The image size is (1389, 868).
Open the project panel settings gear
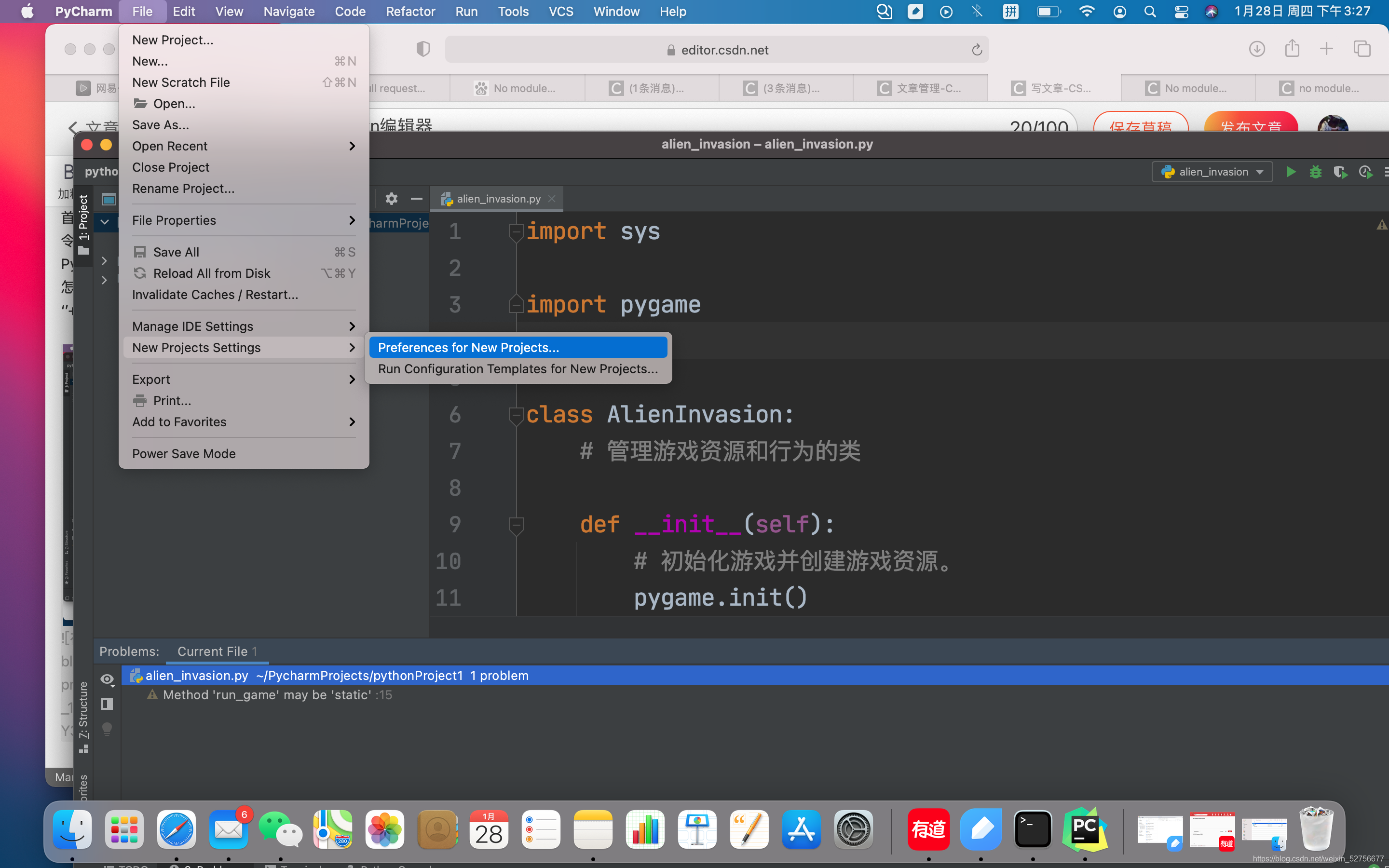coord(392,199)
